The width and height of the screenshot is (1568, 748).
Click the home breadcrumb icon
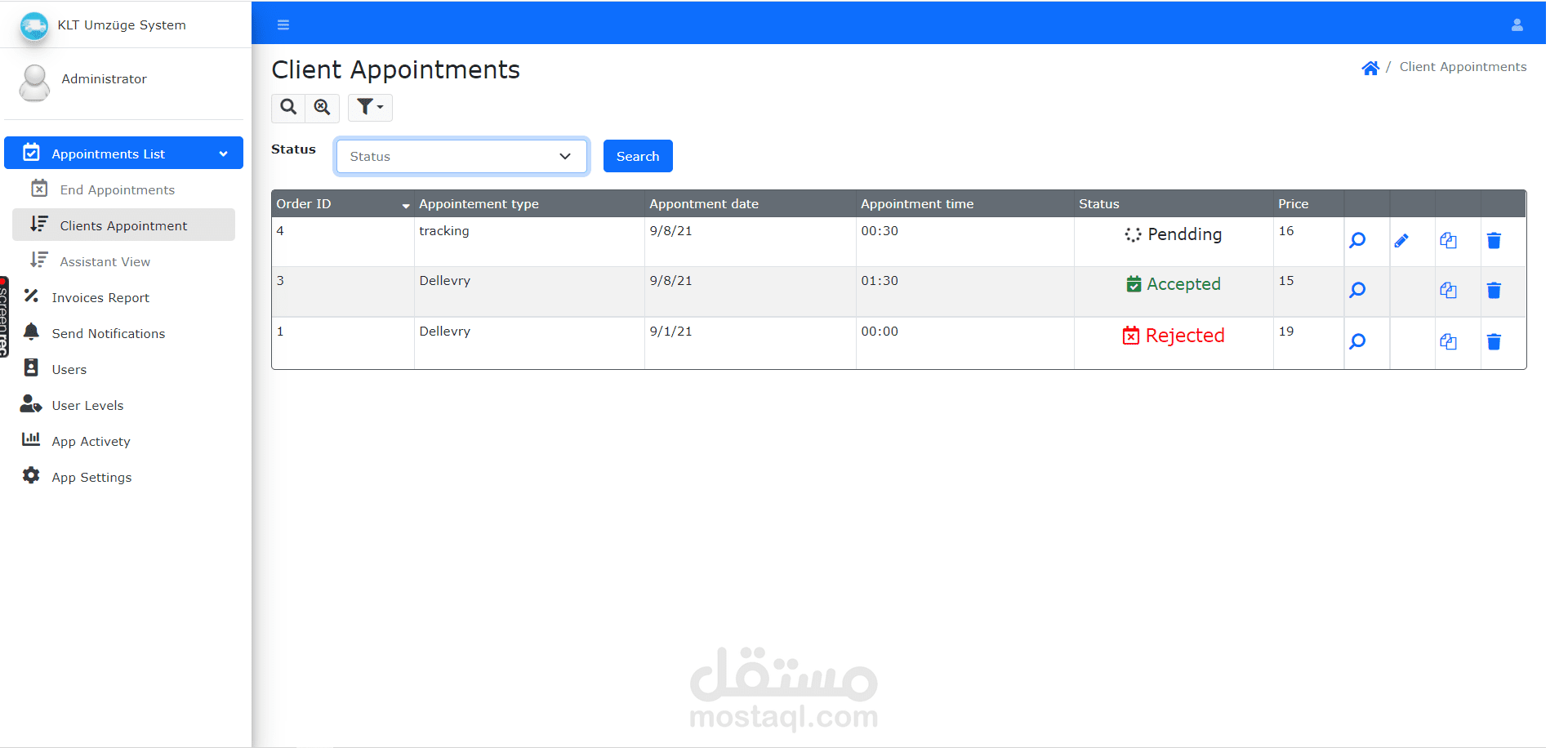pyautogui.click(x=1370, y=68)
